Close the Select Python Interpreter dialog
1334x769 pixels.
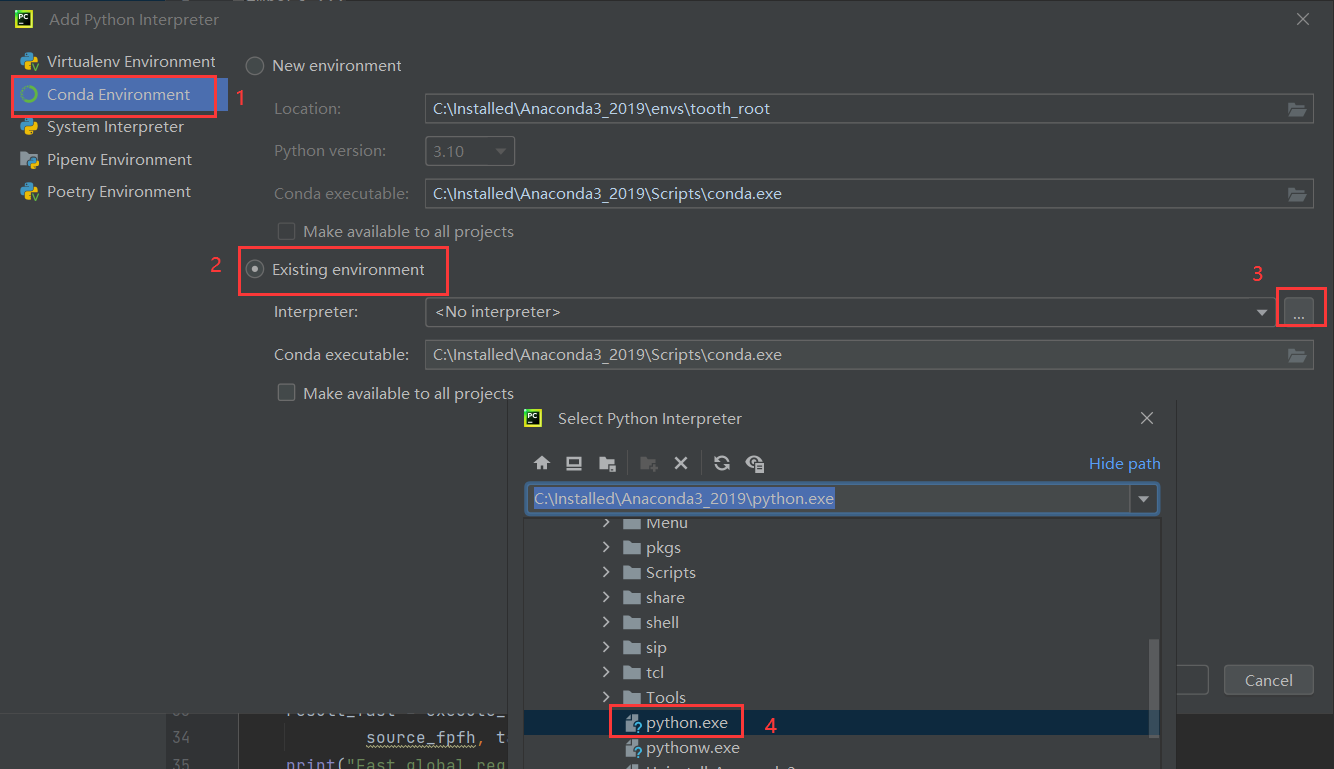coord(1147,418)
